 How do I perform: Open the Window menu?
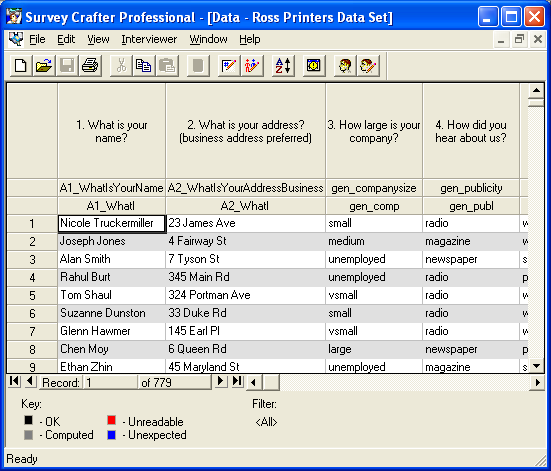[208, 39]
